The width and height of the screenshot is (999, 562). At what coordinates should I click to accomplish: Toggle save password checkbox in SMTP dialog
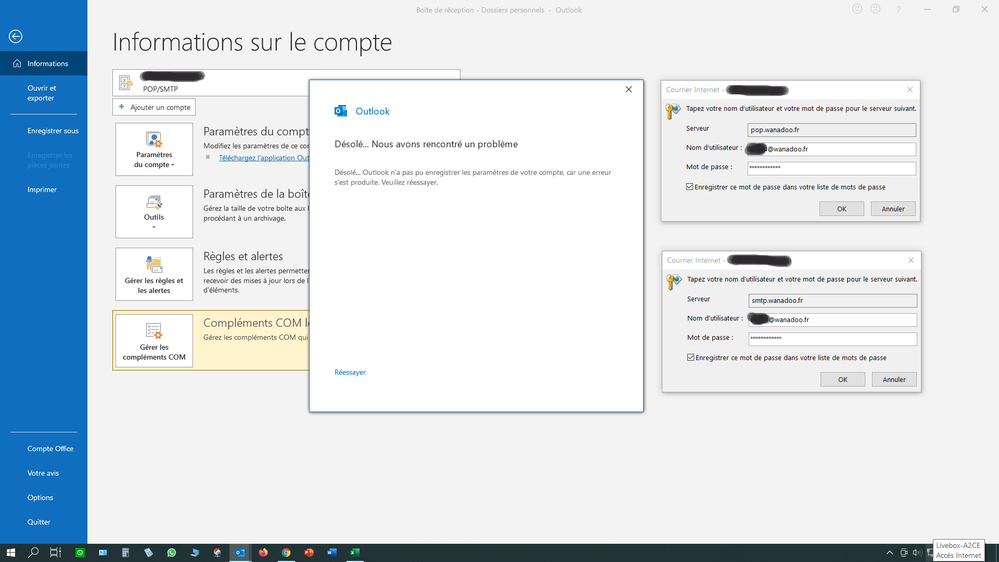(x=691, y=357)
